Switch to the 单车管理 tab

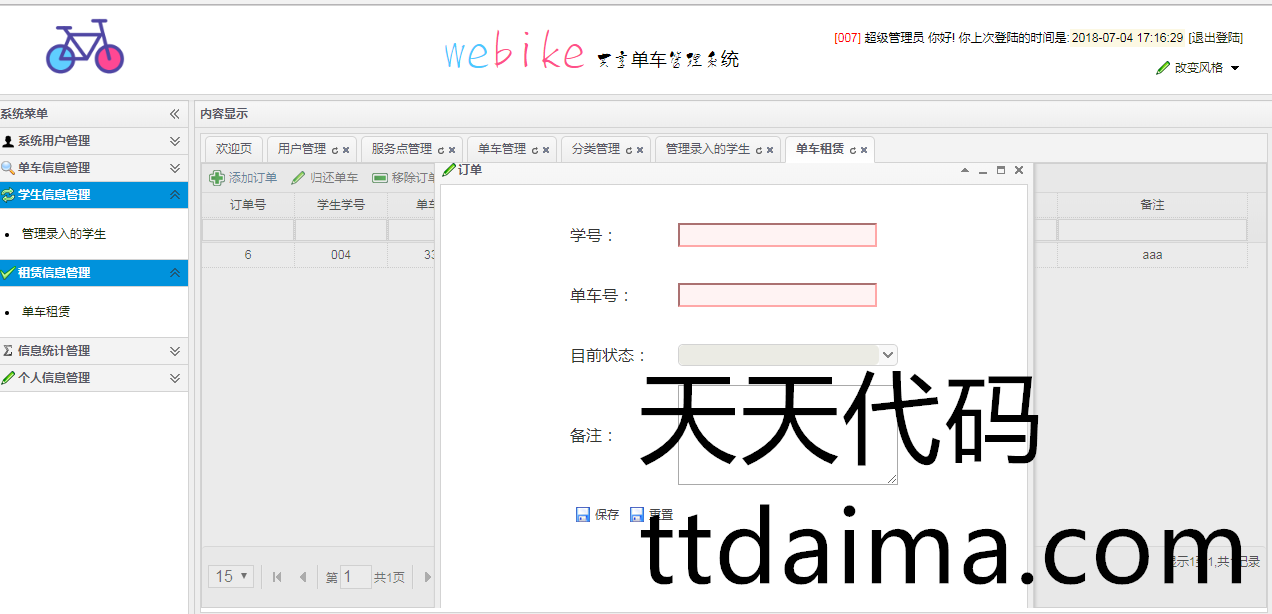(501, 149)
